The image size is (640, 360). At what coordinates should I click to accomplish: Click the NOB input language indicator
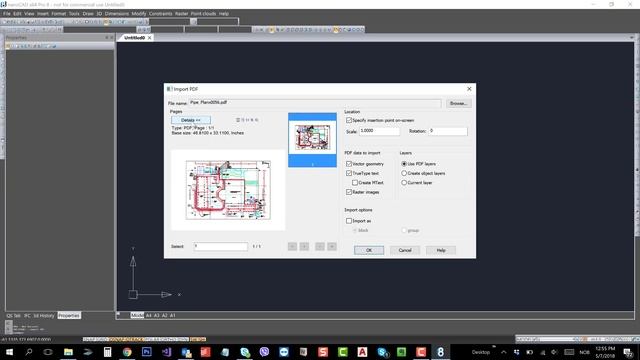(584, 352)
